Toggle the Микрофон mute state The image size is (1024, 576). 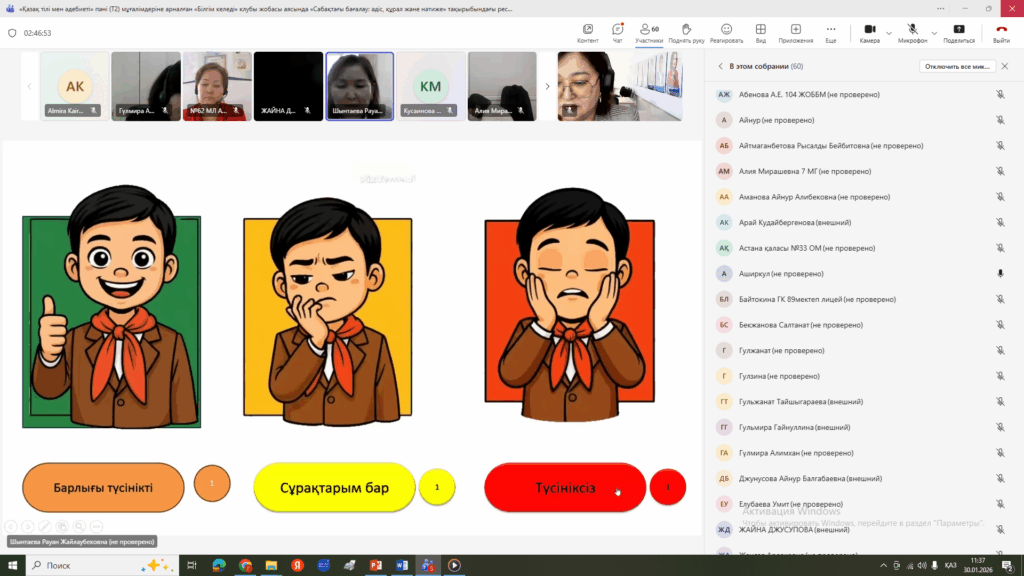pyautogui.click(x=912, y=32)
